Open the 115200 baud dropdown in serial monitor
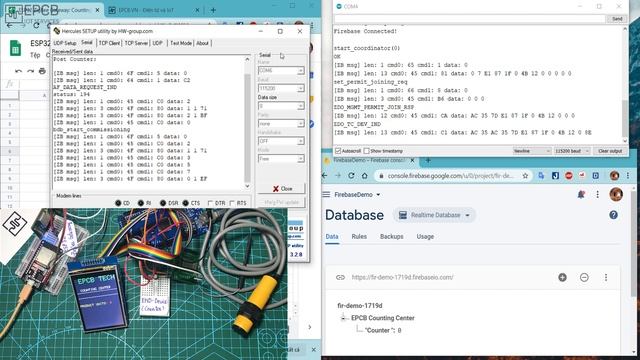640x360 pixels. [571, 151]
